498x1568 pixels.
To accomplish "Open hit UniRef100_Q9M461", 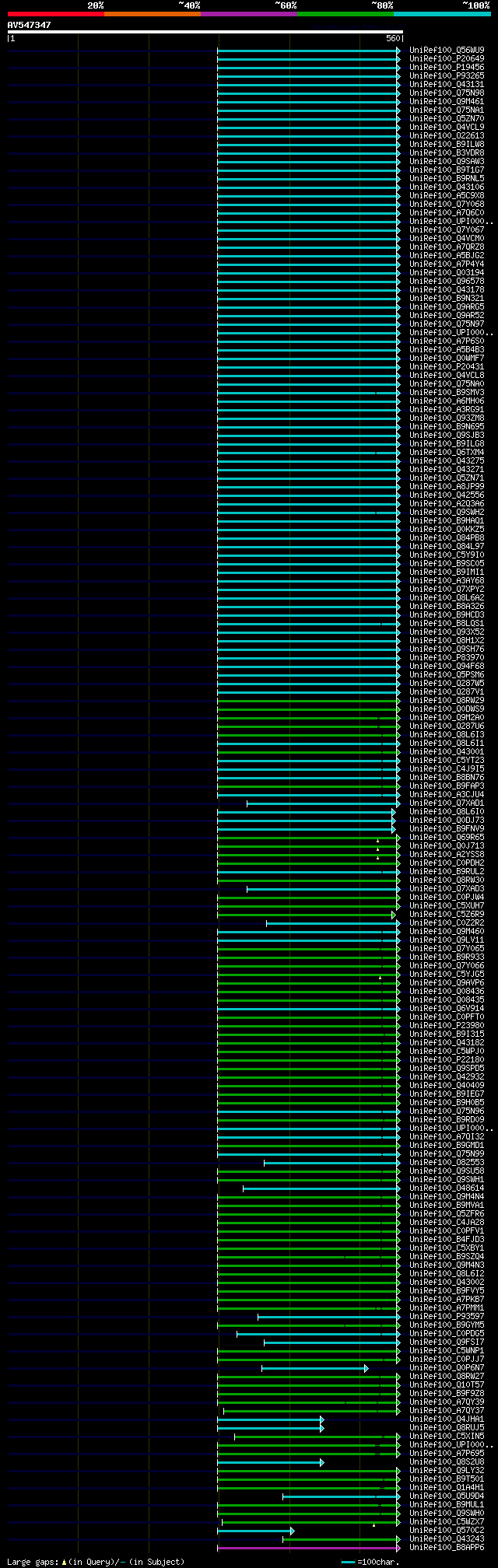I will (447, 101).
